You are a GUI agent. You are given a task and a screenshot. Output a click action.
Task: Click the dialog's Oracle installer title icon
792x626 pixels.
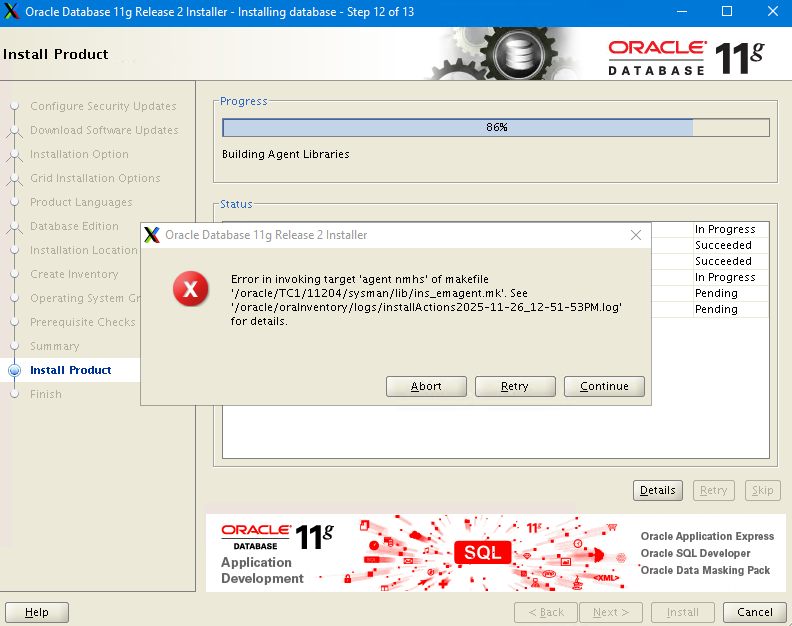click(152, 235)
